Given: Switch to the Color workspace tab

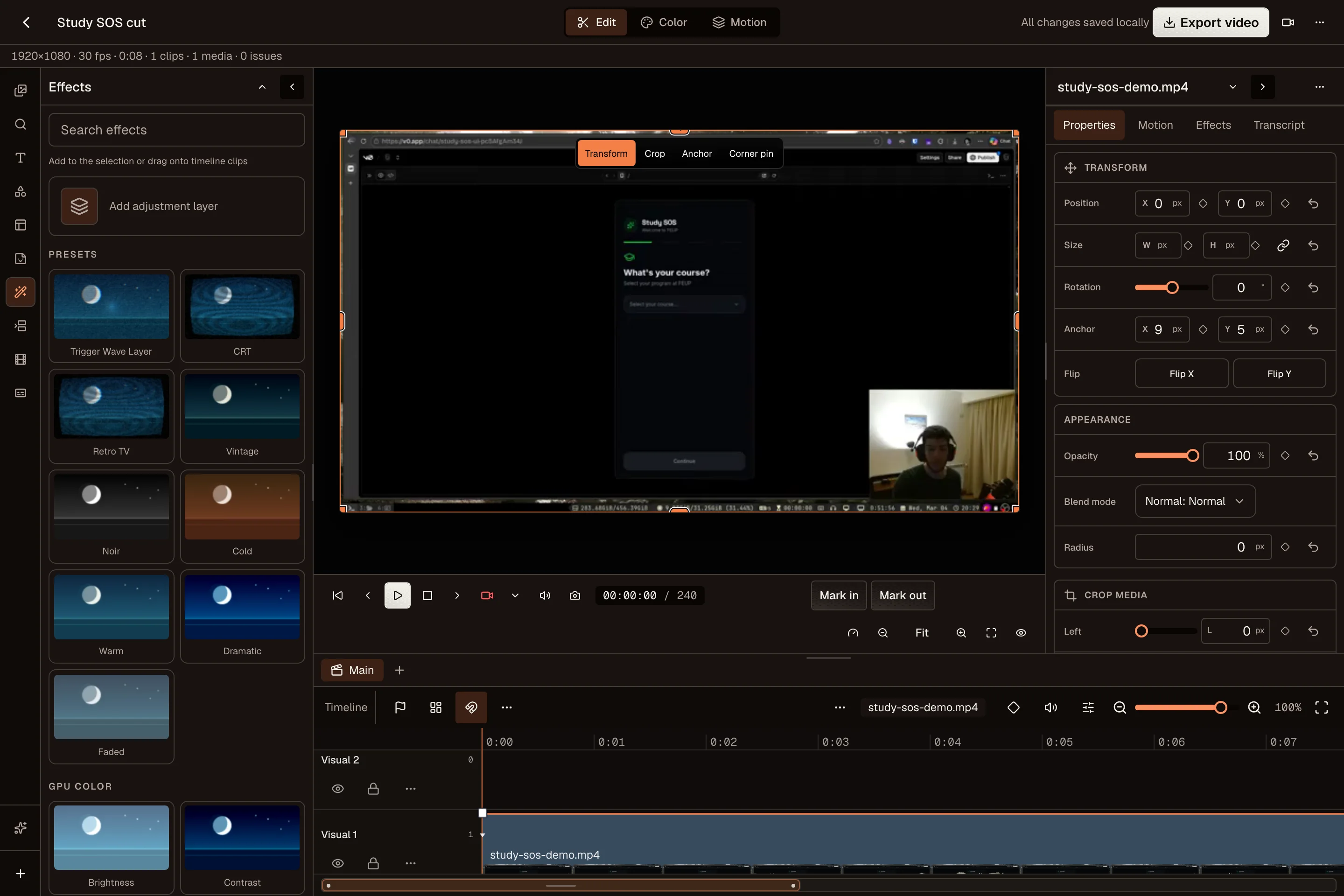Looking at the screenshot, I should (664, 22).
